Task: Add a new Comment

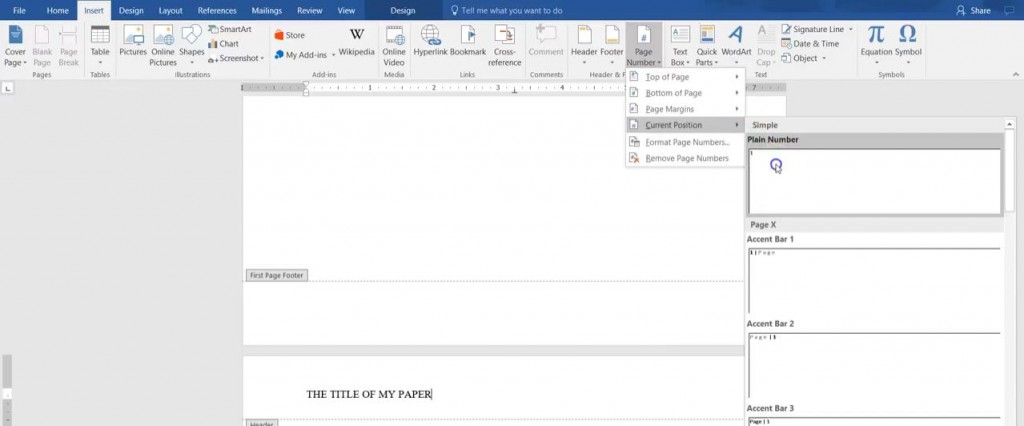Action: coord(546,43)
